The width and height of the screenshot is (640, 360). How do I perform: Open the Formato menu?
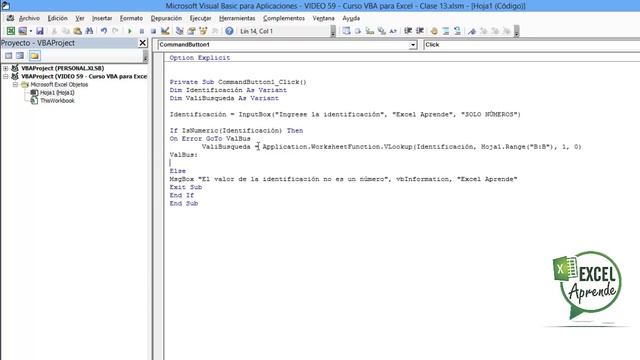[131, 18]
